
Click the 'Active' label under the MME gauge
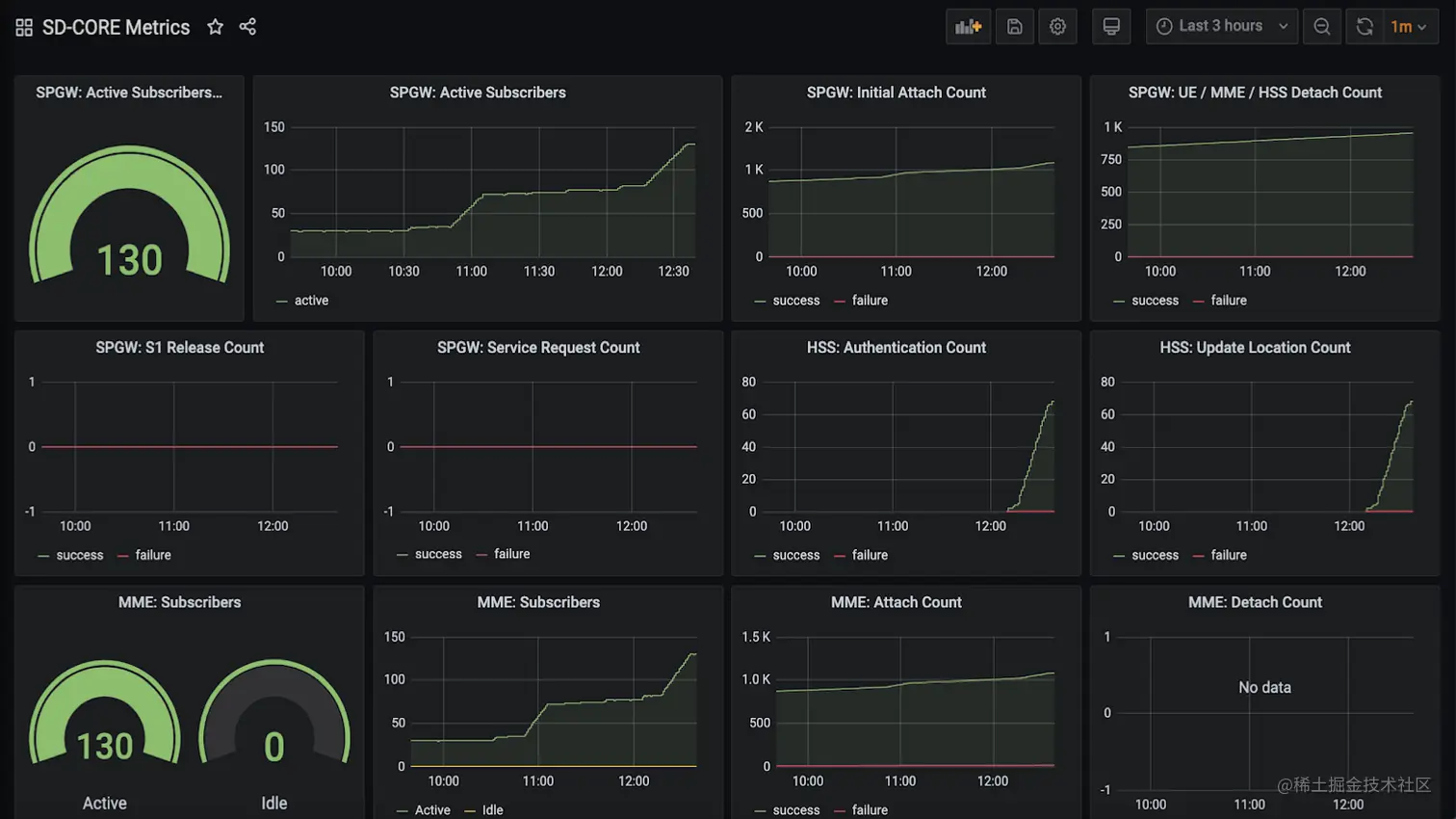pos(105,803)
